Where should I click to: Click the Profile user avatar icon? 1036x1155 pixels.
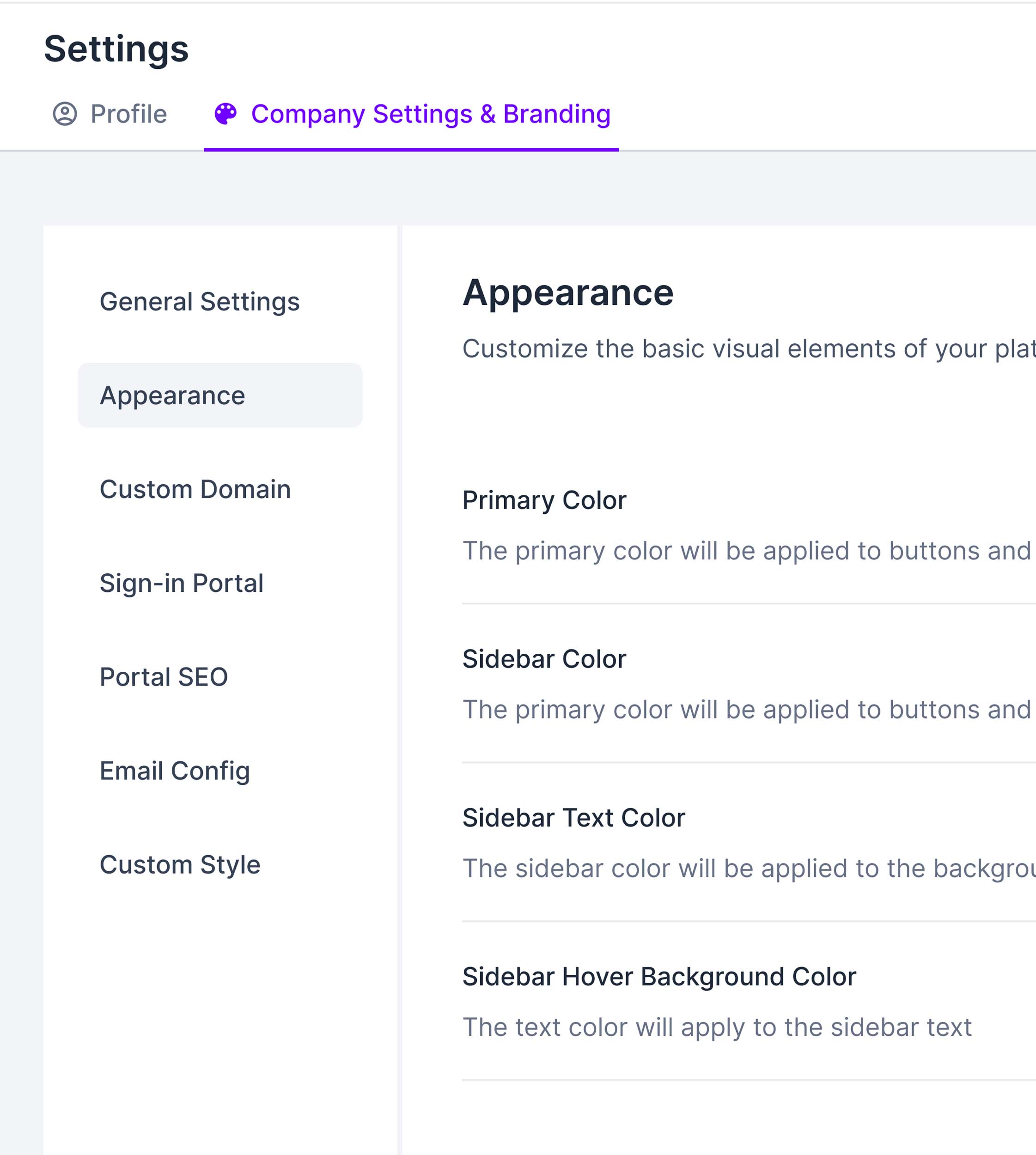[x=65, y=114]
